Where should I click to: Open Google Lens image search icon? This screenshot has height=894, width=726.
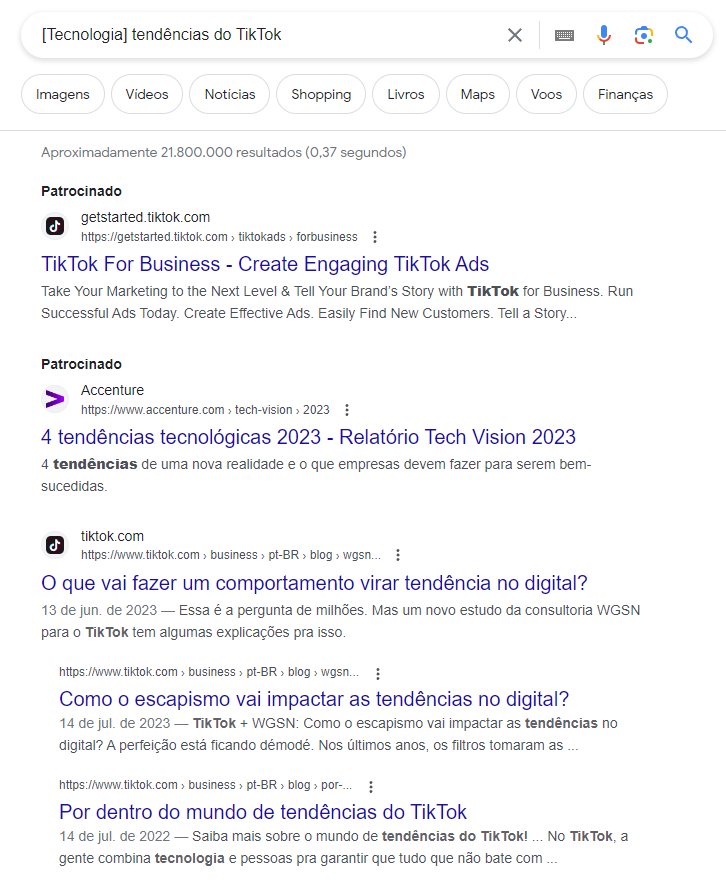click(x=644, y=35)
